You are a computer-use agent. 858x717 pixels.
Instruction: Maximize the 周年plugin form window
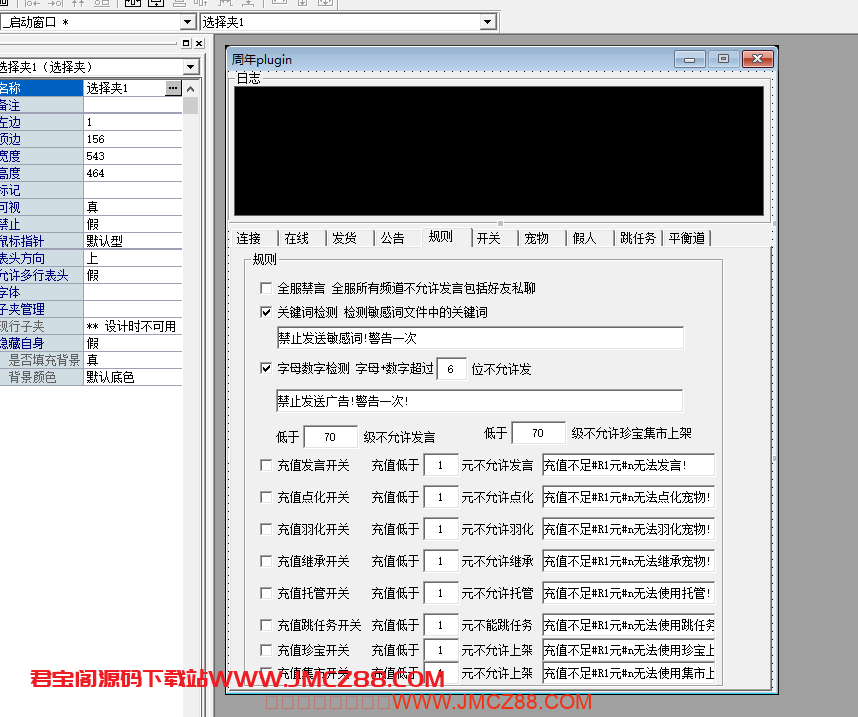point(723,59)
